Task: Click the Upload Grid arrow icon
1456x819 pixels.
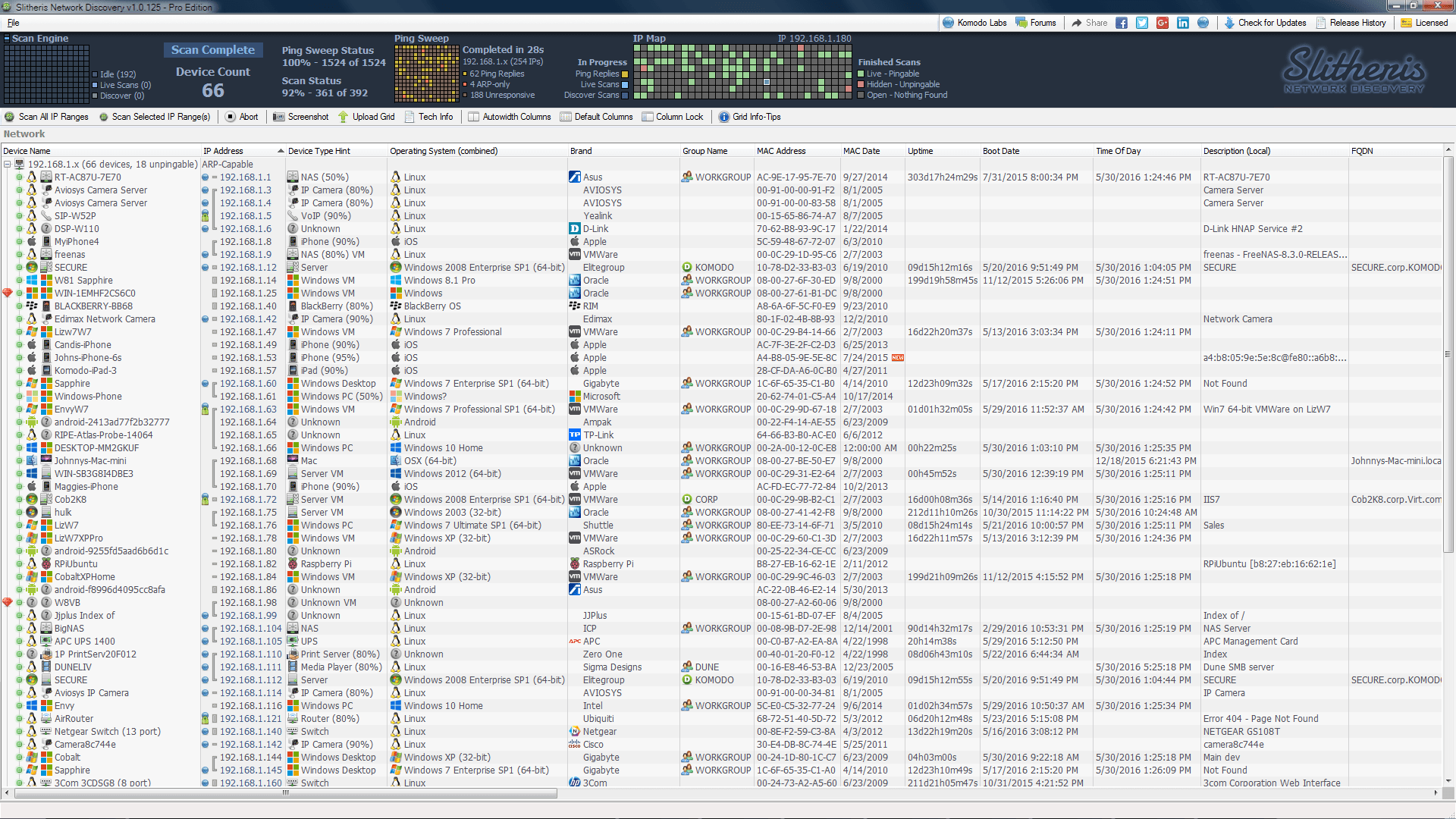Action: (x=344, y=117)
